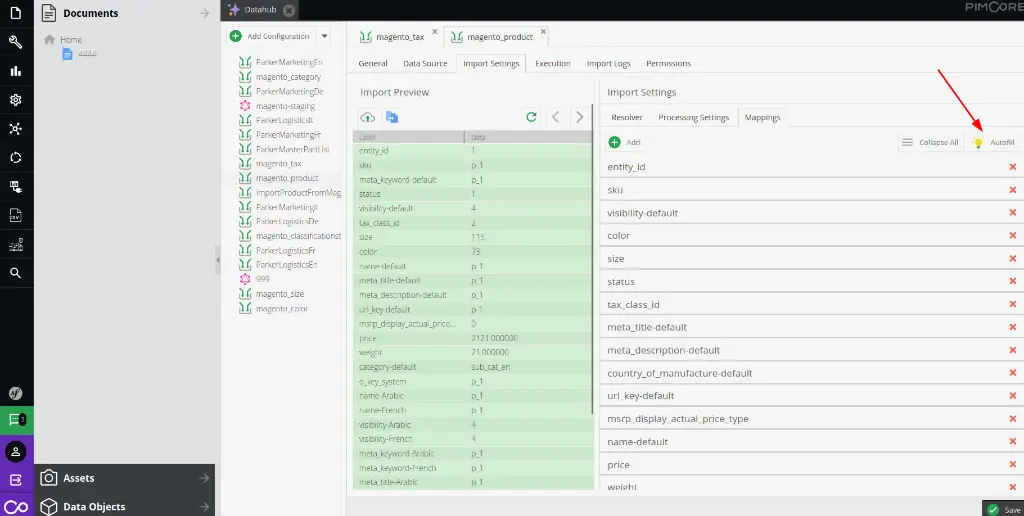The height and width of the screenshot is (516, 1024).
Task: Click the Autofill button
Action: click(993, 143)
